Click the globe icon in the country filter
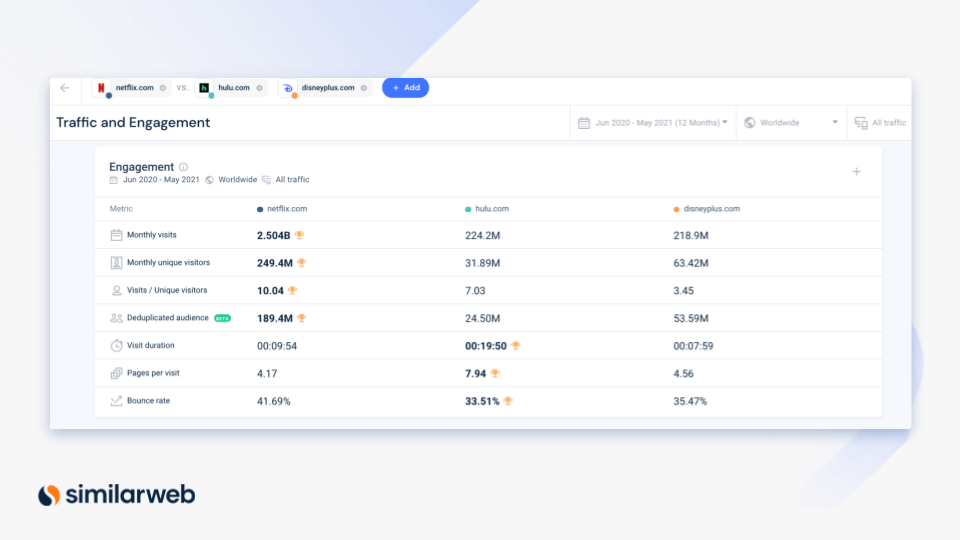Screen dimensions: 960x540 click(749, 122)
